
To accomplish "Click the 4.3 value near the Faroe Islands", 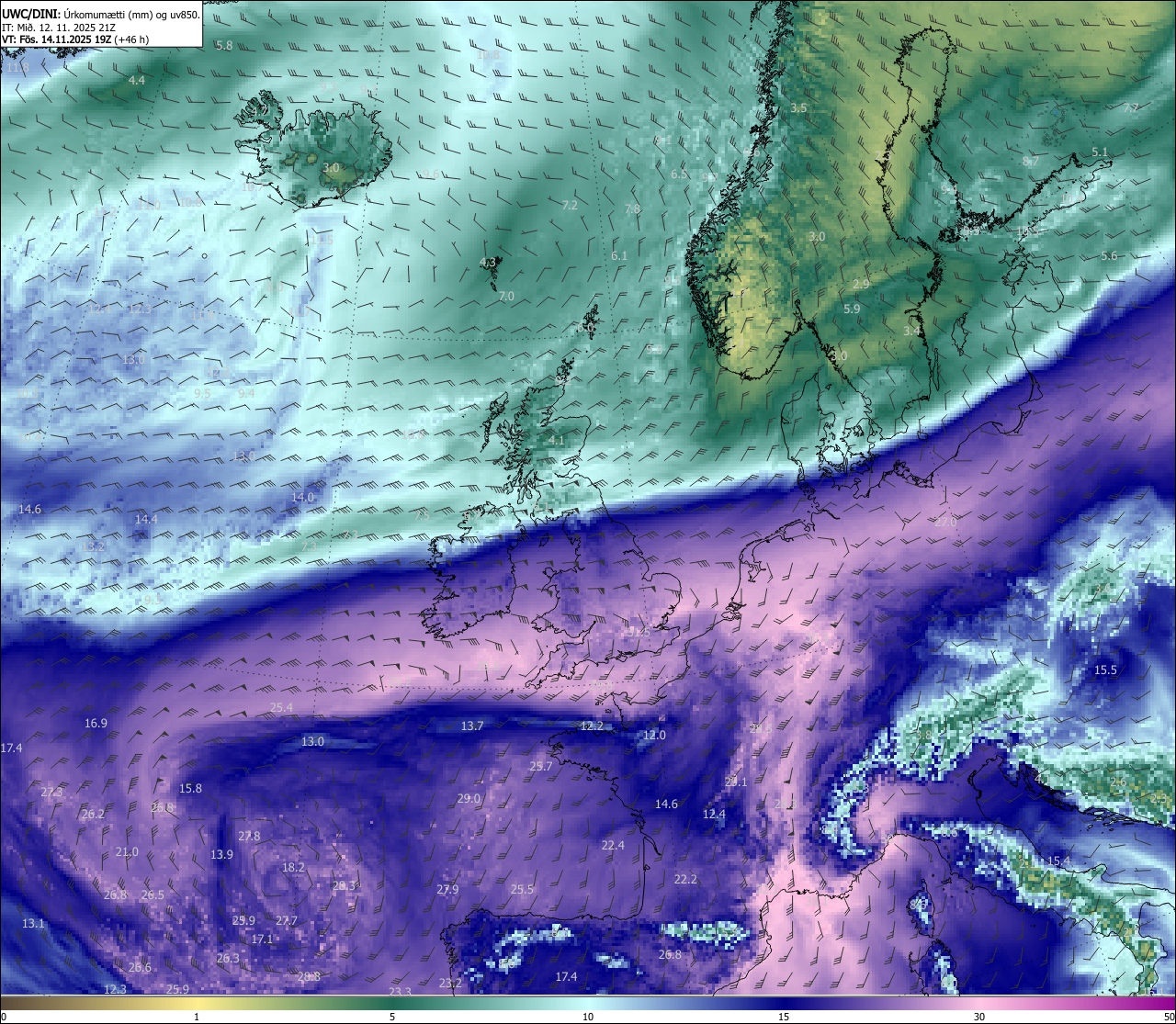I will point(488,263).
